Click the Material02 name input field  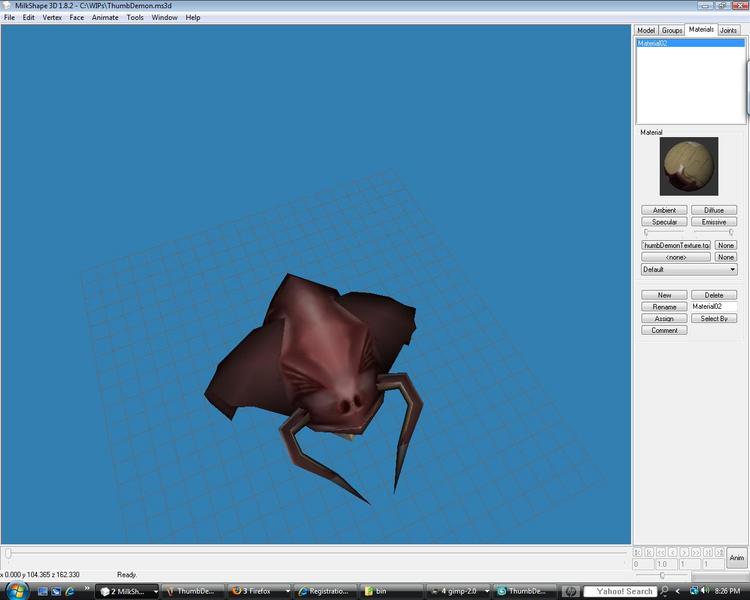pos(714,306)
